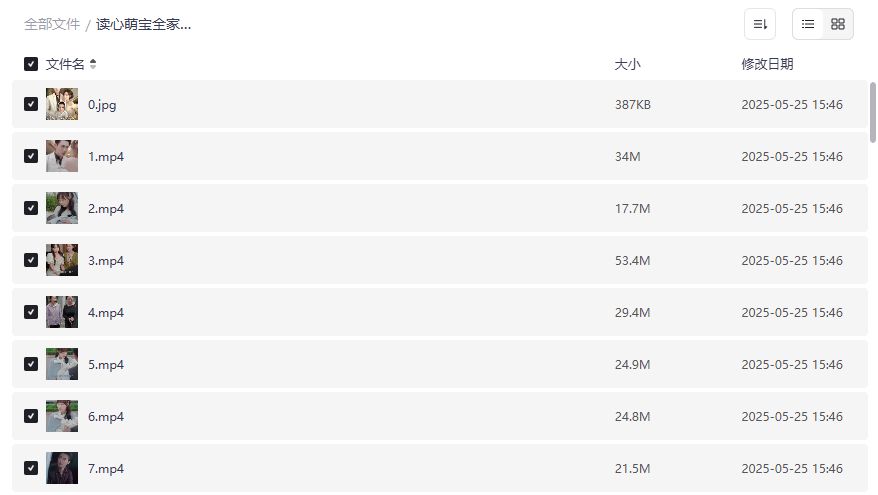
Task: Click the 1.mp4 video thumbnail
Action: 62,156
